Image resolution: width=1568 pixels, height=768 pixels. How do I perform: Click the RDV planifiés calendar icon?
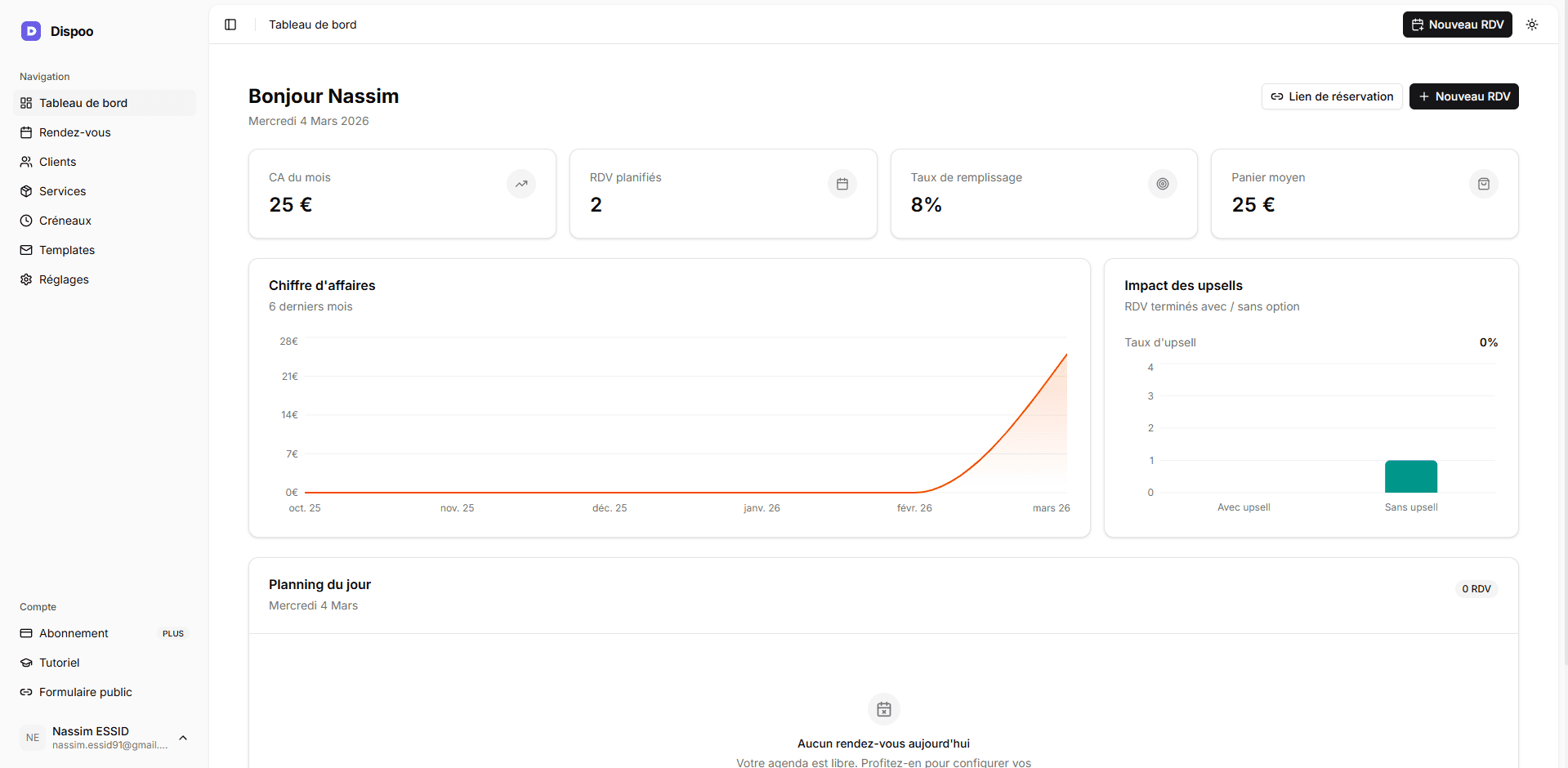click(x=842, y=184)
